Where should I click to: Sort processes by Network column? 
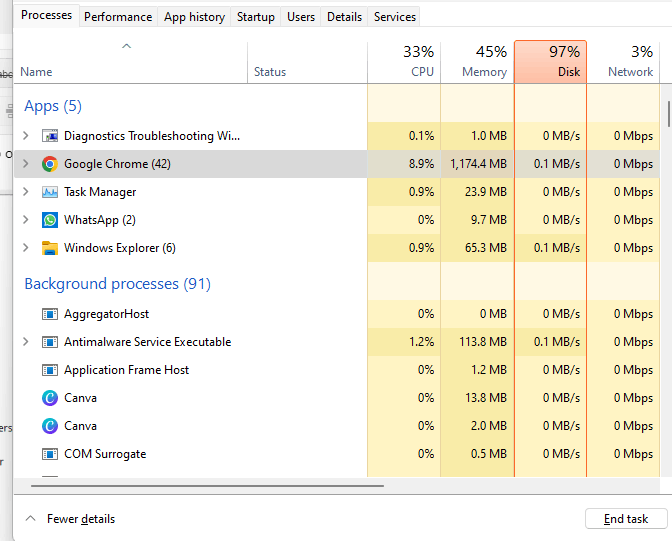click(623, 63)
